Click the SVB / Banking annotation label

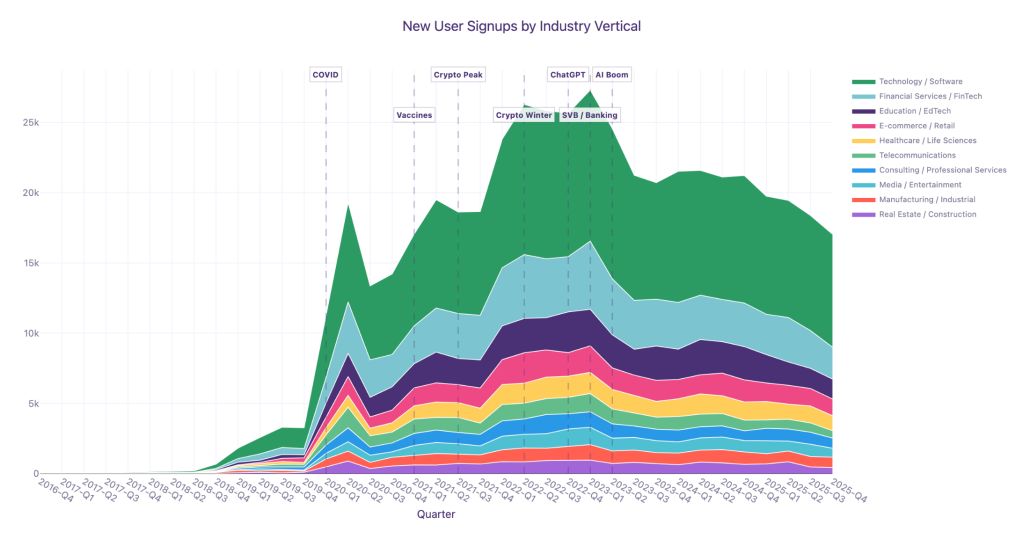pyautogui.click(x=590, y=115)
